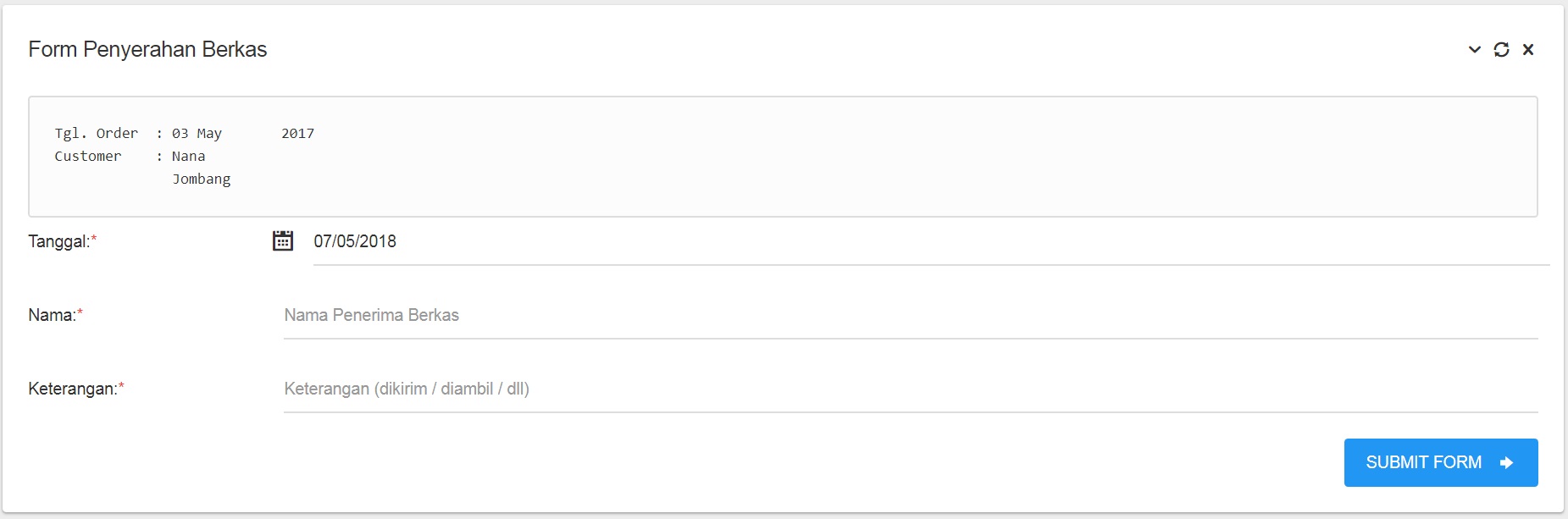The image size is (1568, 519).
Task: Select the Tanggal field showing 07/05/2018
Action: click(931, 241)
